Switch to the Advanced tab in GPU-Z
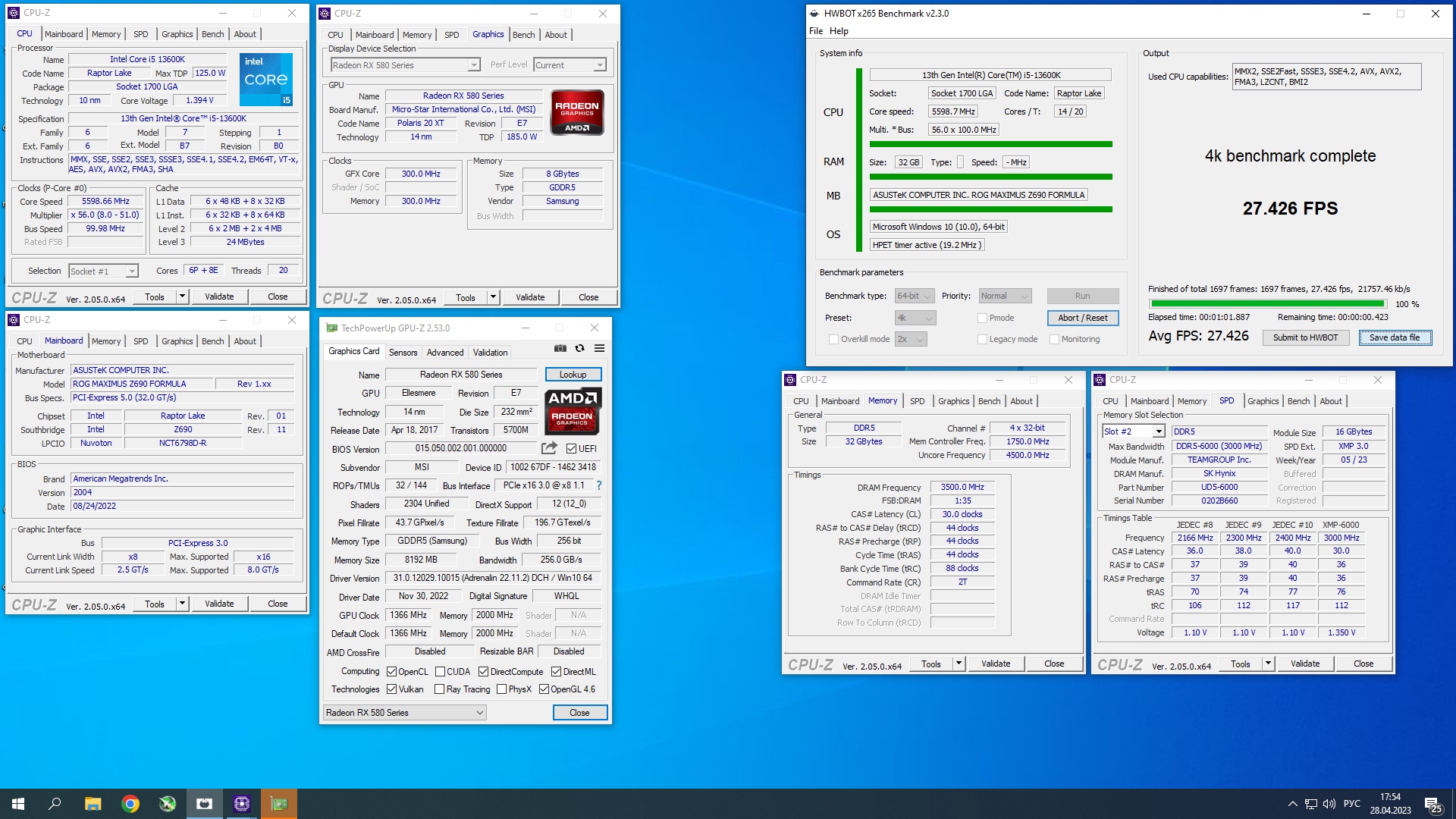The height and width of the screenshot is (819, 1456). pyautogui.click(x=445, y=353)
